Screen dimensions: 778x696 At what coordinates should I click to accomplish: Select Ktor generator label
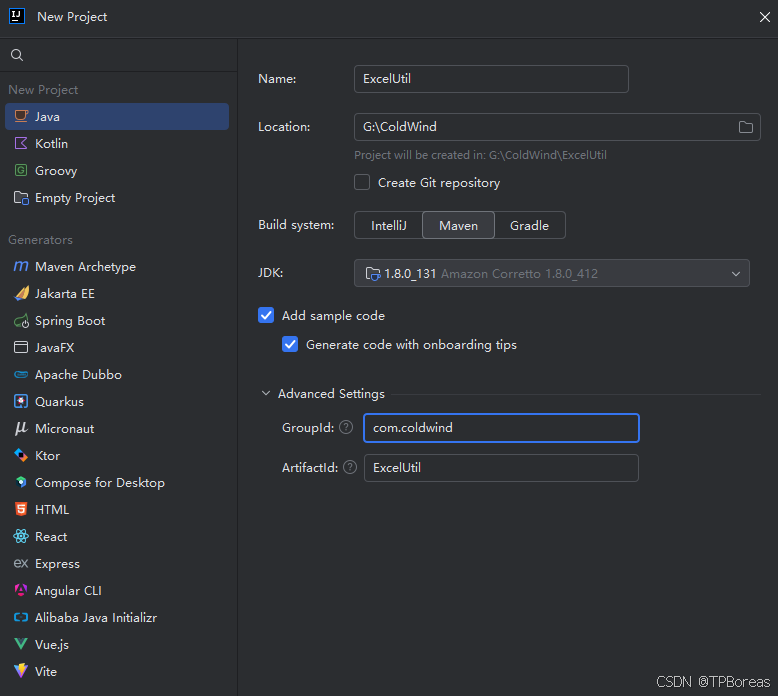(x=47, y=455)
